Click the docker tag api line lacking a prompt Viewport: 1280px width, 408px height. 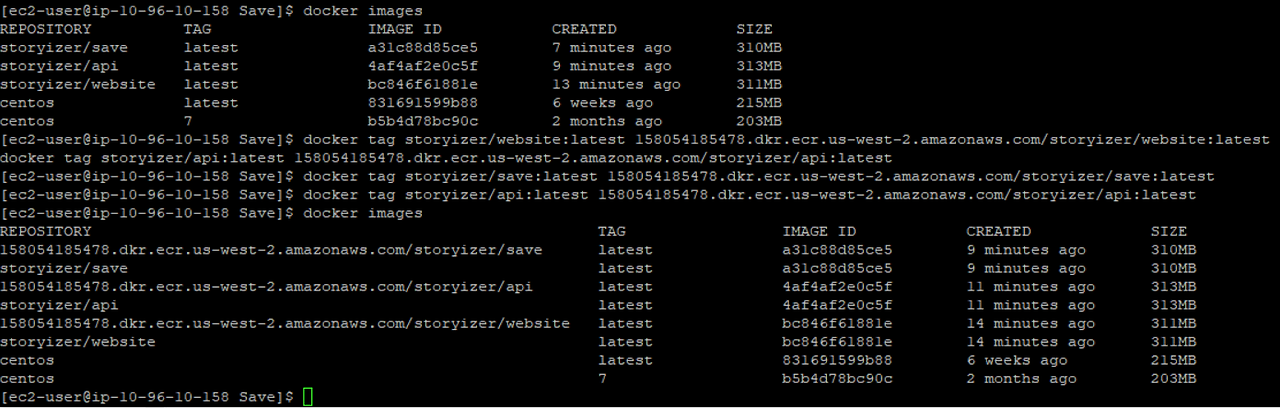[446, 158]
